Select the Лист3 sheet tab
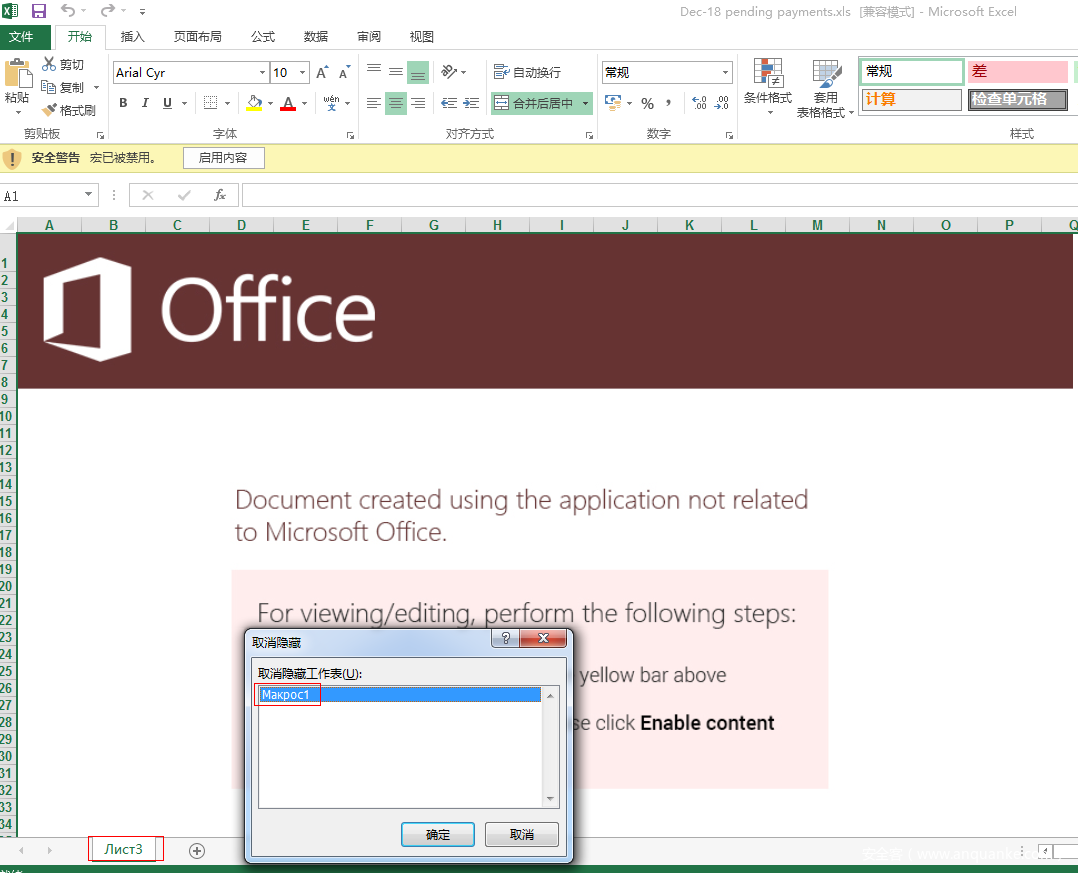The width and height of the screenshot is (1078, 873). click(x=124, y=850)
